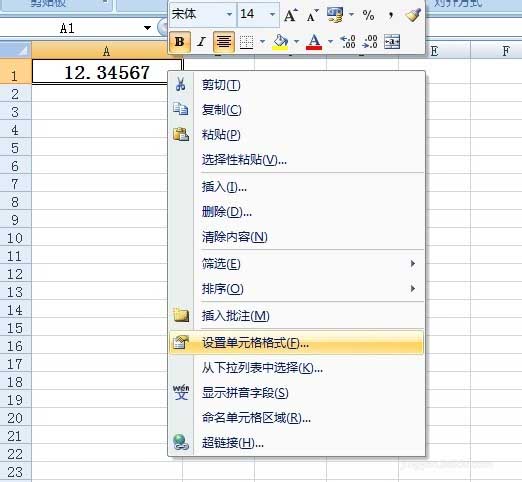Select the Format Painter brush
The height and width of the screenshot is (482, 522).
pyautogui.click(x=413, y=15)
